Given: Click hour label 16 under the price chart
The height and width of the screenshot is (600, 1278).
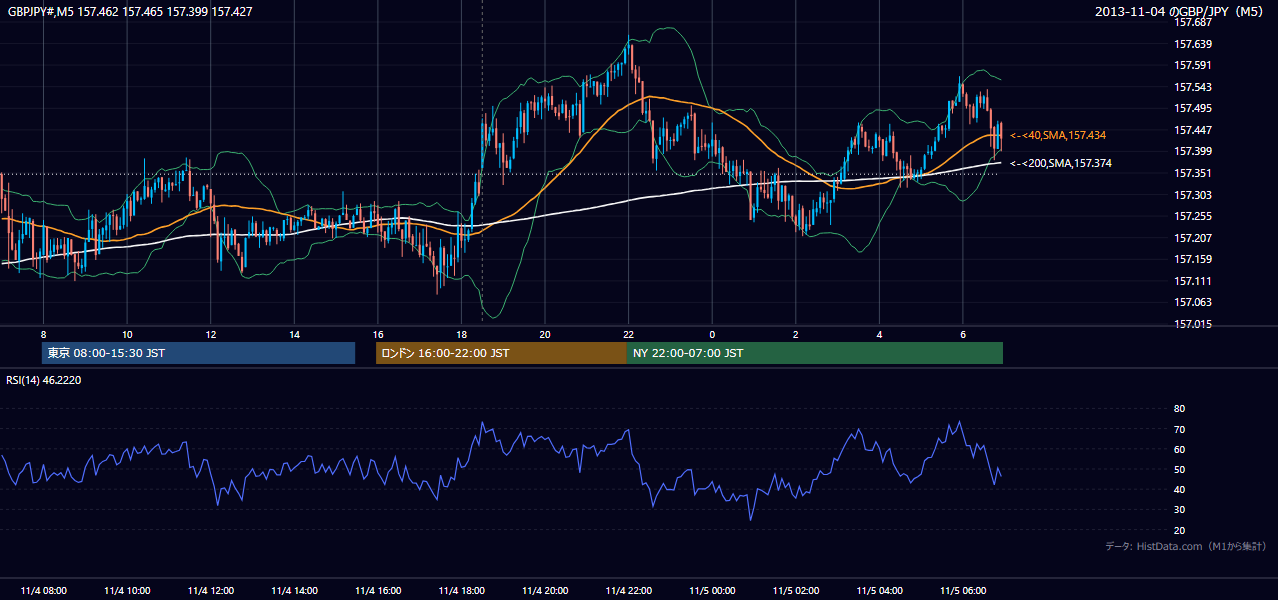Looking at the screenshot, I should pos(378,334).
